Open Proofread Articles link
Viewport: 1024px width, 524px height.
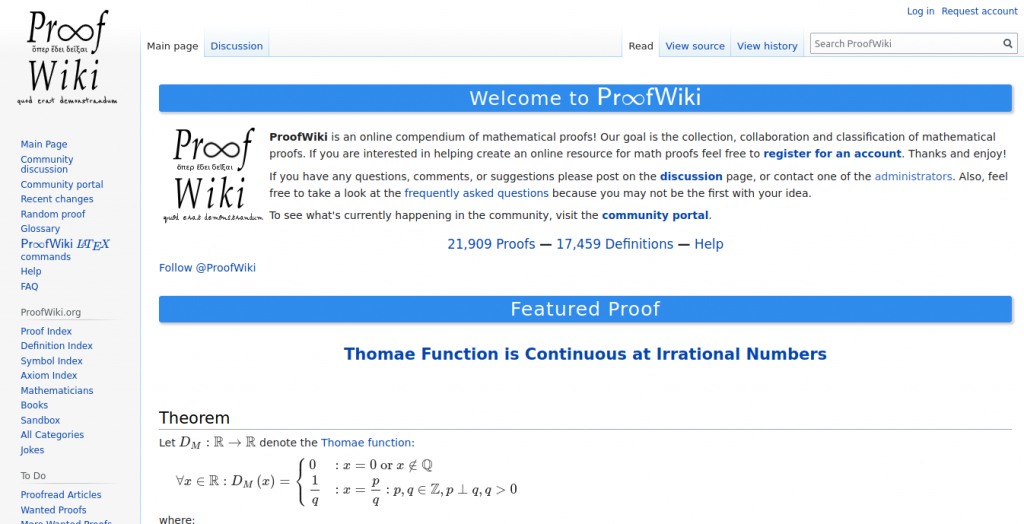[x=61, y=495]
